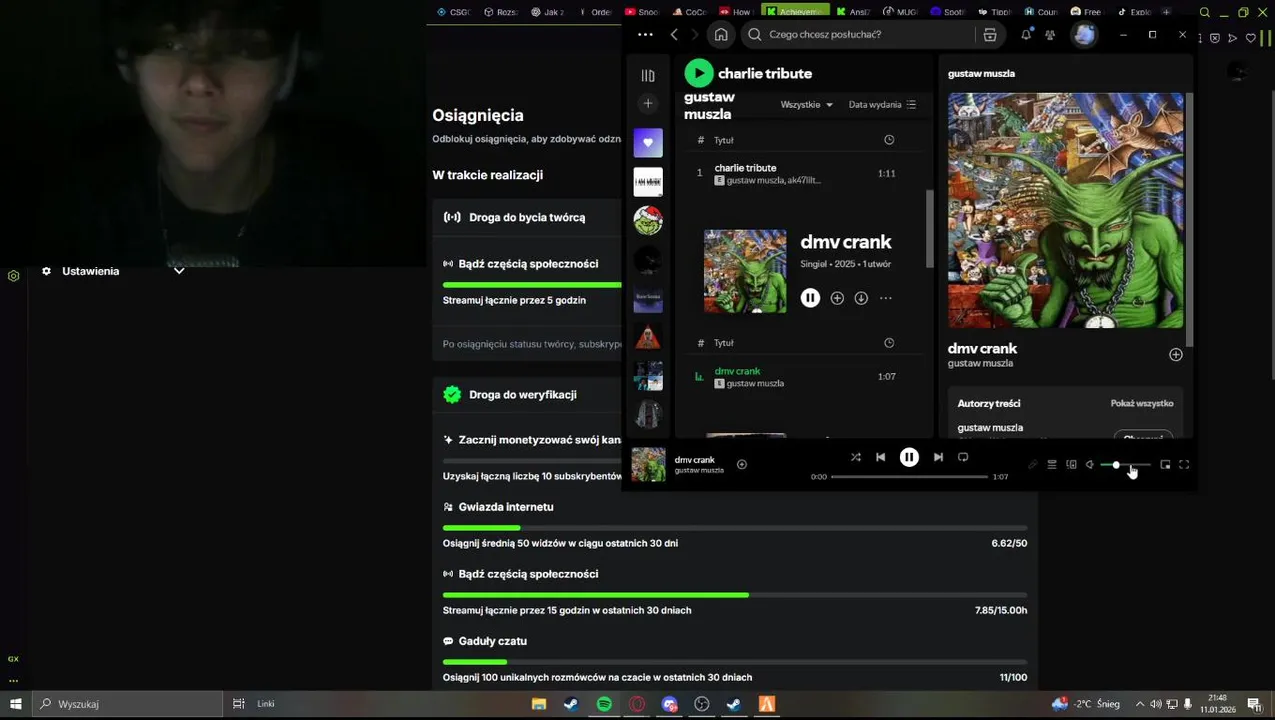
Task: Collapse Your Library sidebar icon
Action: point(648,75)
